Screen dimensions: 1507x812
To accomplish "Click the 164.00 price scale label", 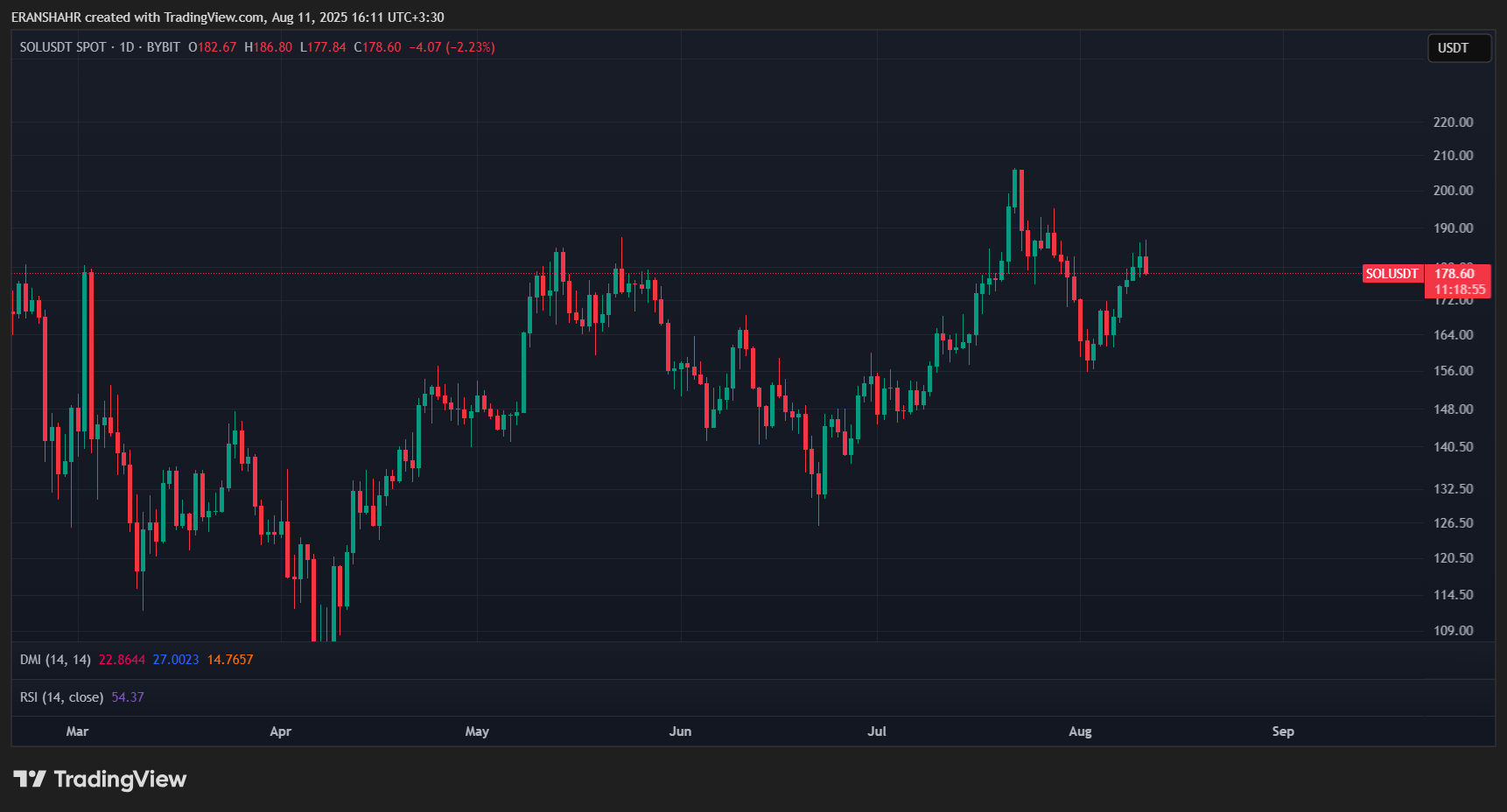I will coord(1453,335).
